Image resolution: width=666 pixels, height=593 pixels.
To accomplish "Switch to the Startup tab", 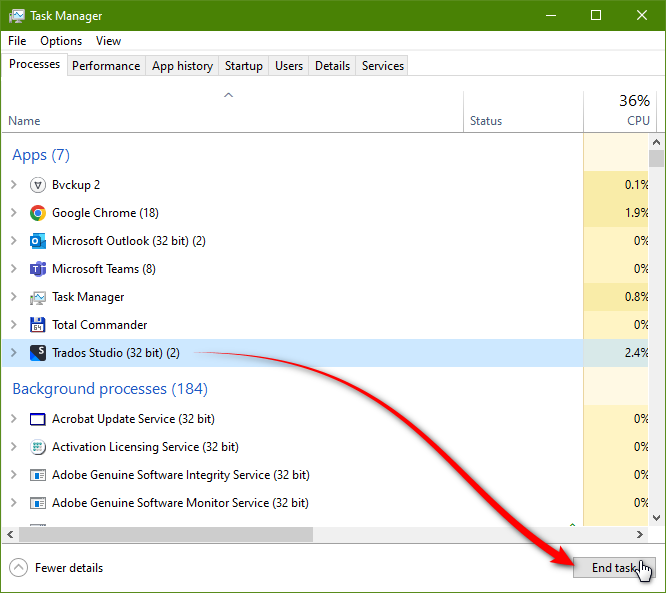I will click(x=243, y=66).
